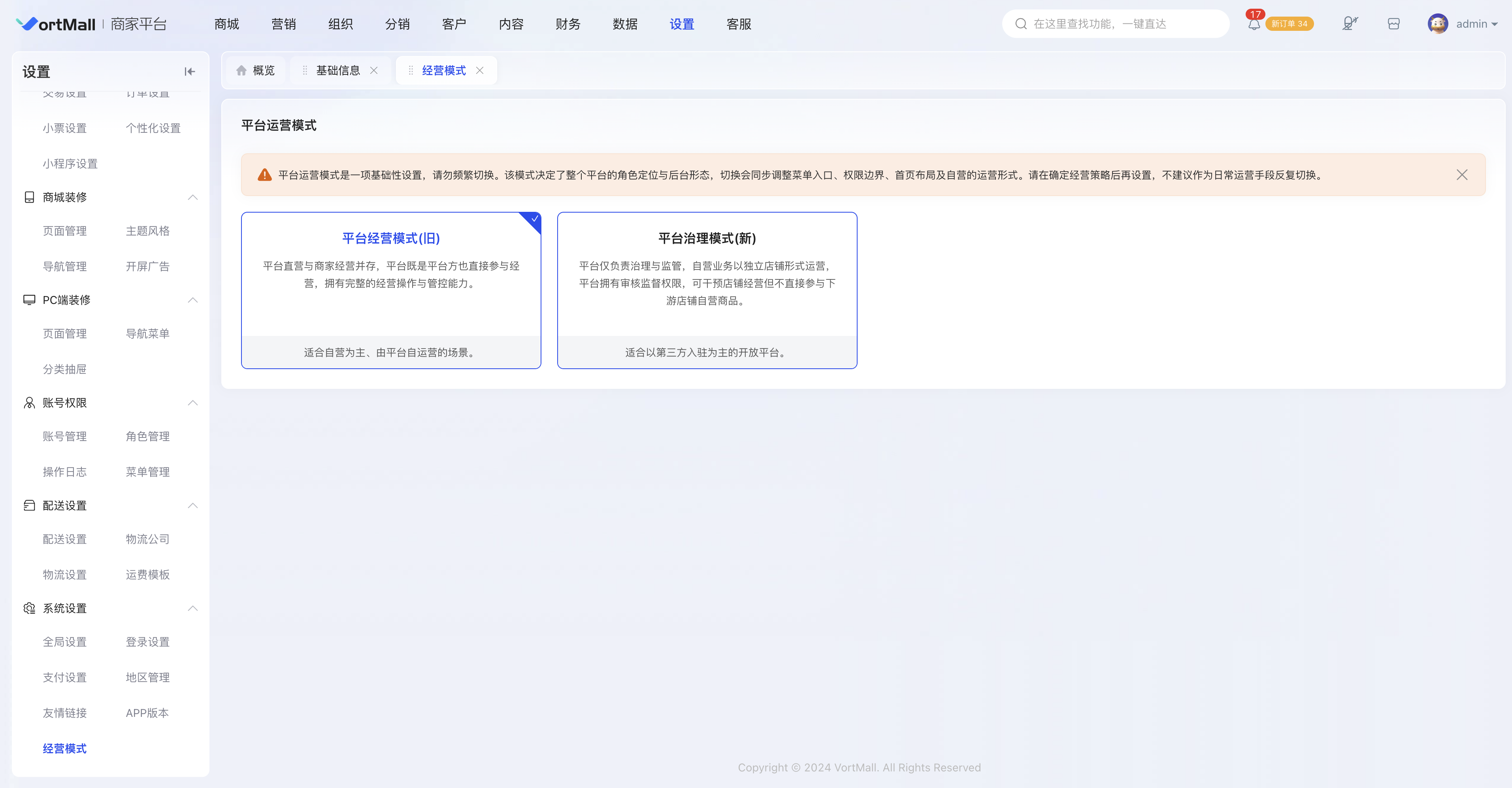Open 操作日志 in the sidebar

(64, 472)
